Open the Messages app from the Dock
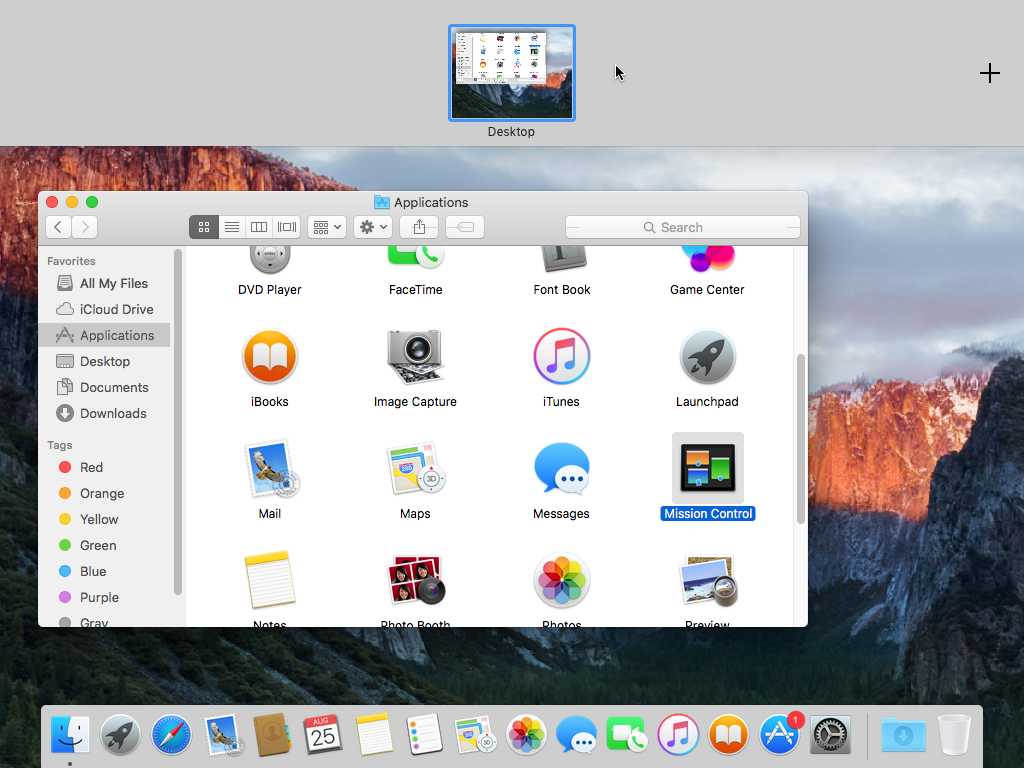1024x768 pixels. (x=576, y=734)
